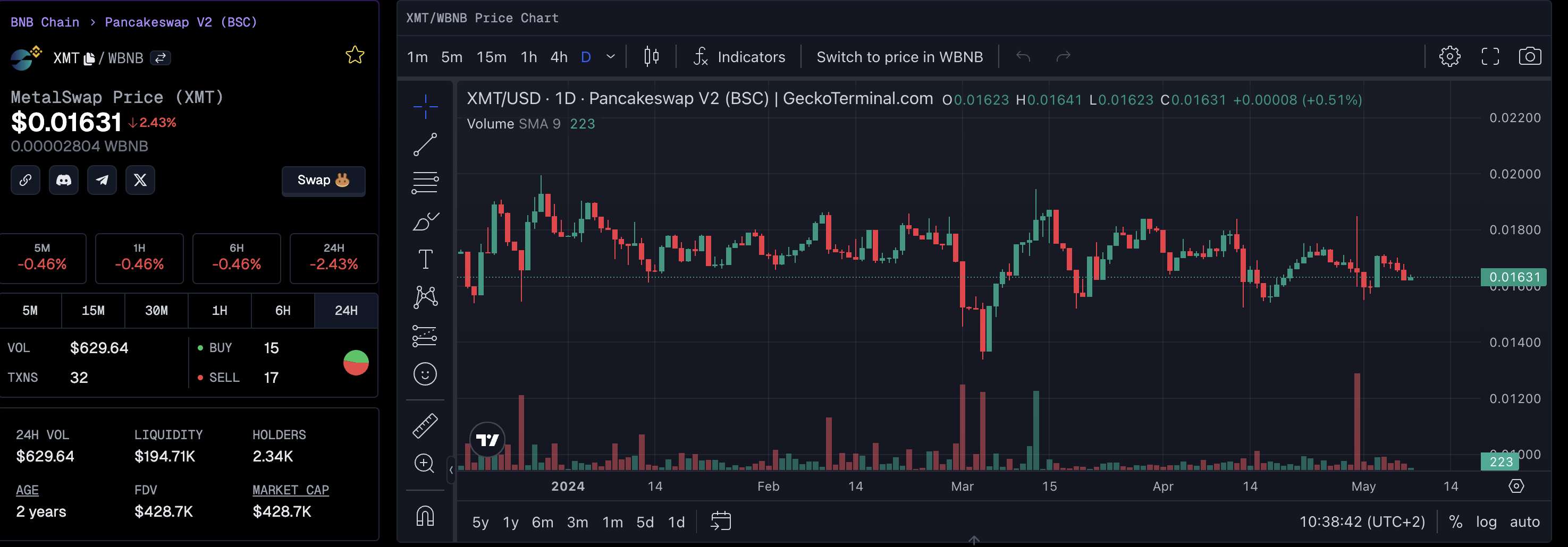Open the Pancakeswap V2 (BSC) breadcrumb link
Image resolution: width=1568 pixels, height=547 pixels.
click(181, 22)
